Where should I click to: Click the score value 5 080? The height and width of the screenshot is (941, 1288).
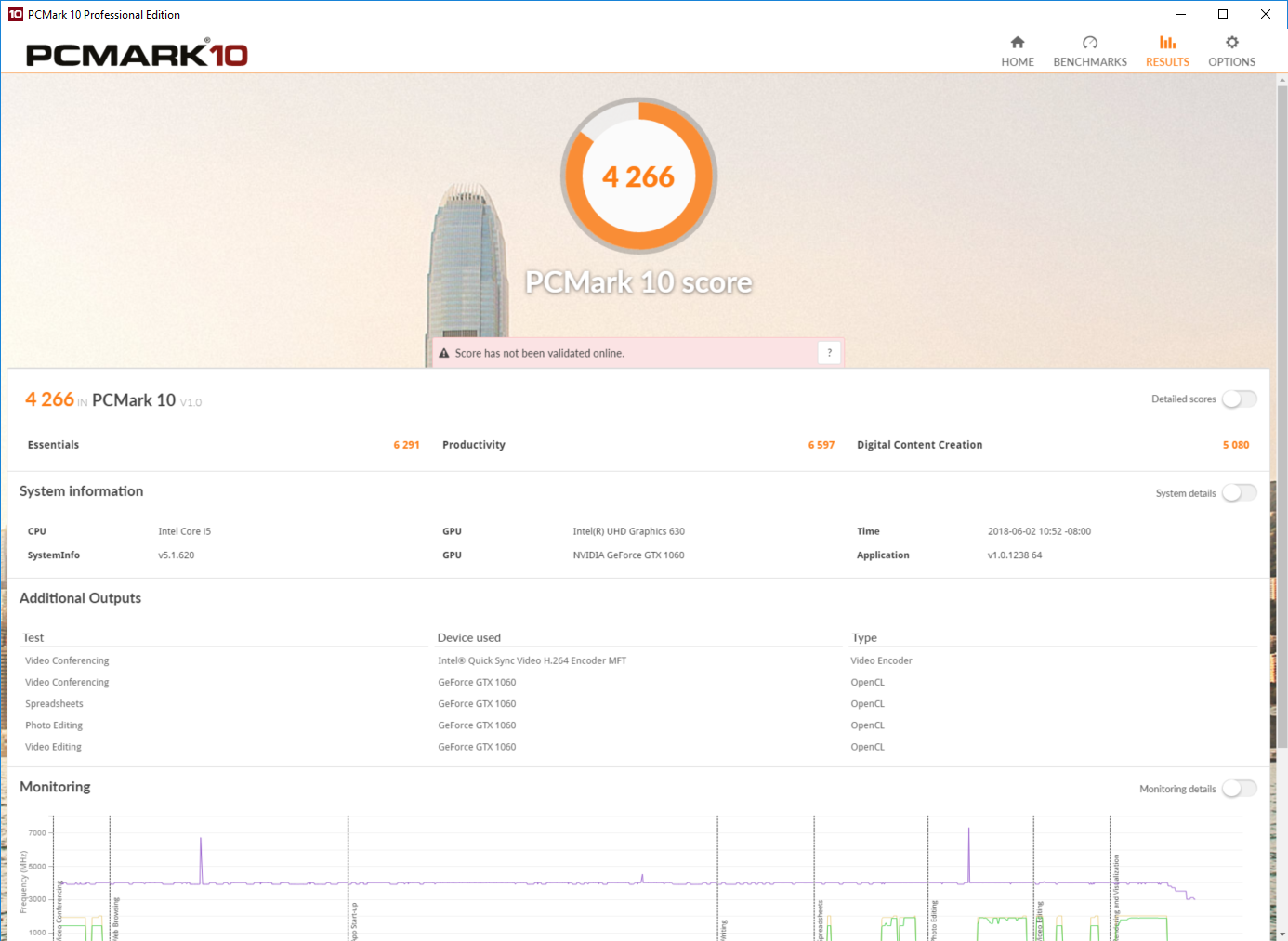1236,445
